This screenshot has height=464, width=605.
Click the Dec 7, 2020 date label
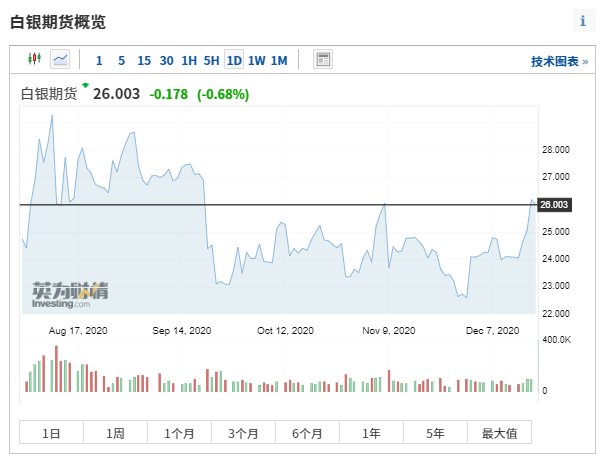493,331
